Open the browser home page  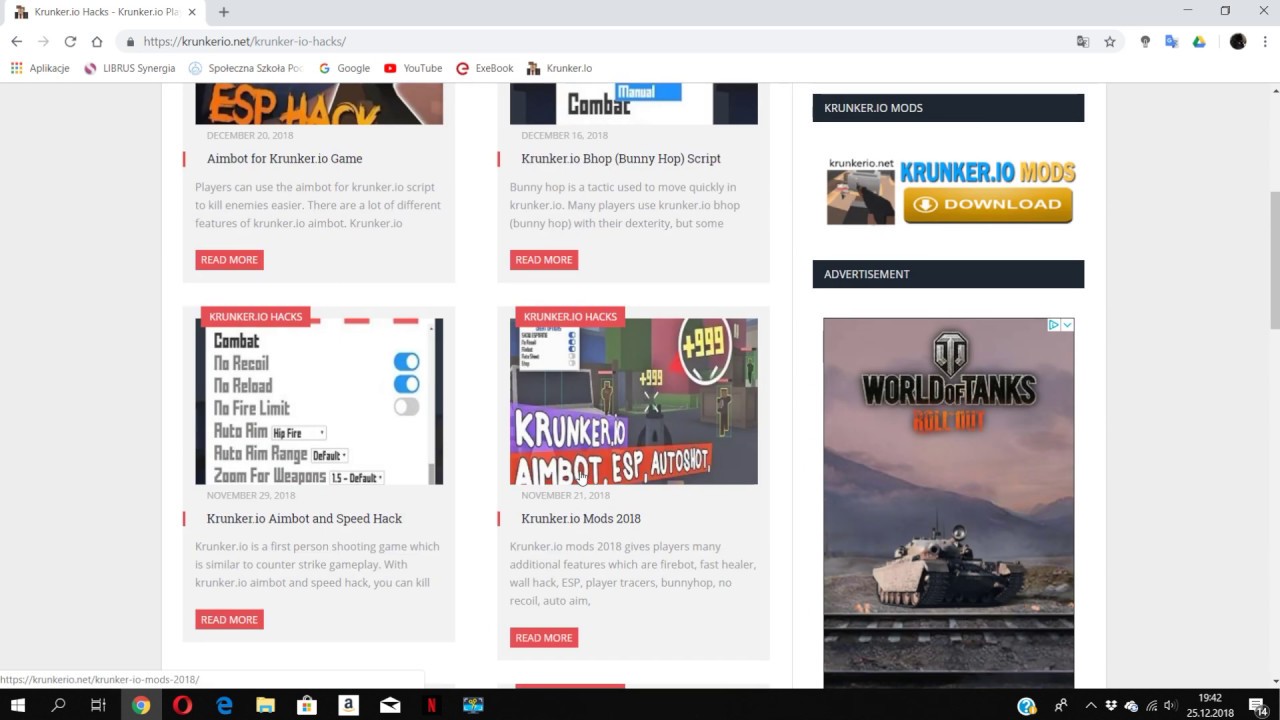click(97, 42)
